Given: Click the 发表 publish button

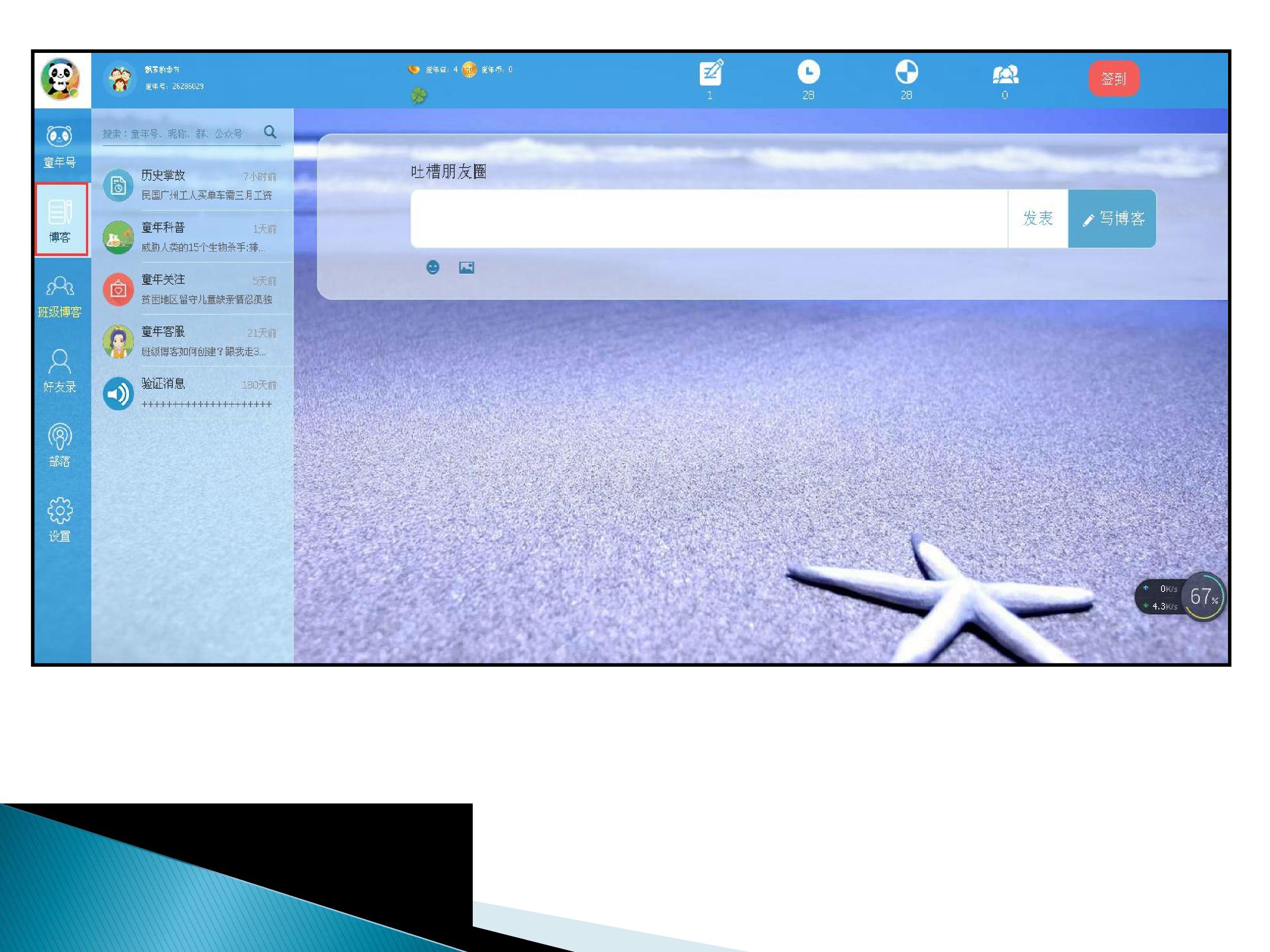Looking at the screenshot, I should pyautogui.click(x=1038, y=219).
